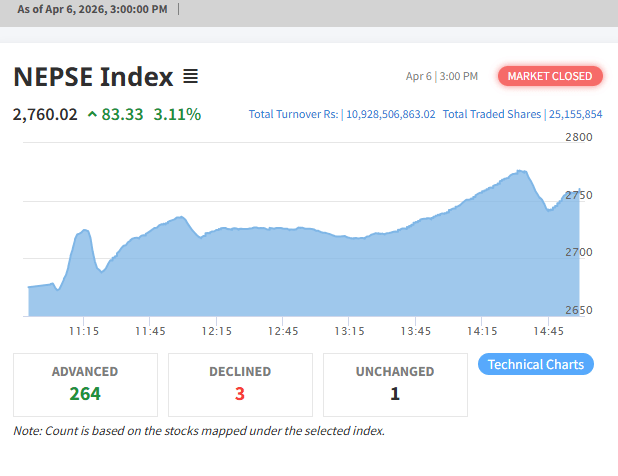This screenshot has height=476, width=618.
Task: Click the green up-arrow change indicator
Action: 92,115
